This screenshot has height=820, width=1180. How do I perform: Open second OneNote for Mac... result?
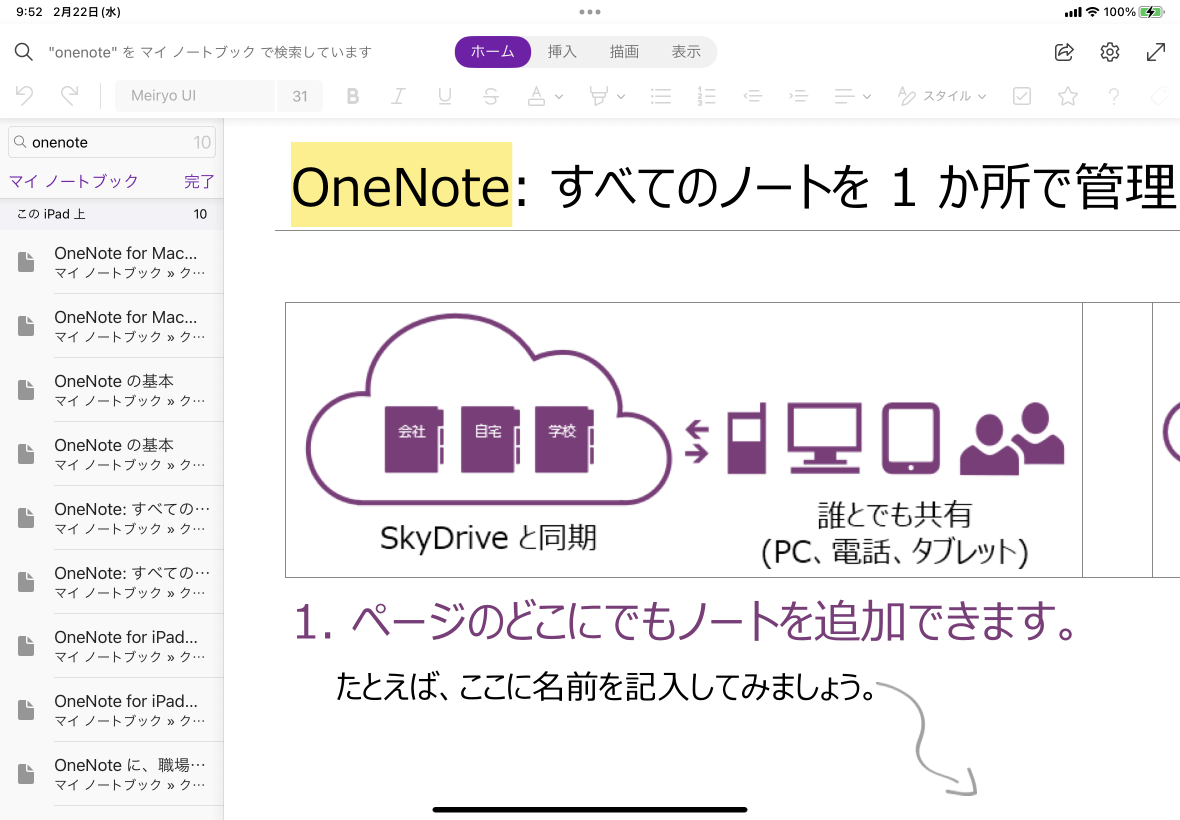pos(112,326)
